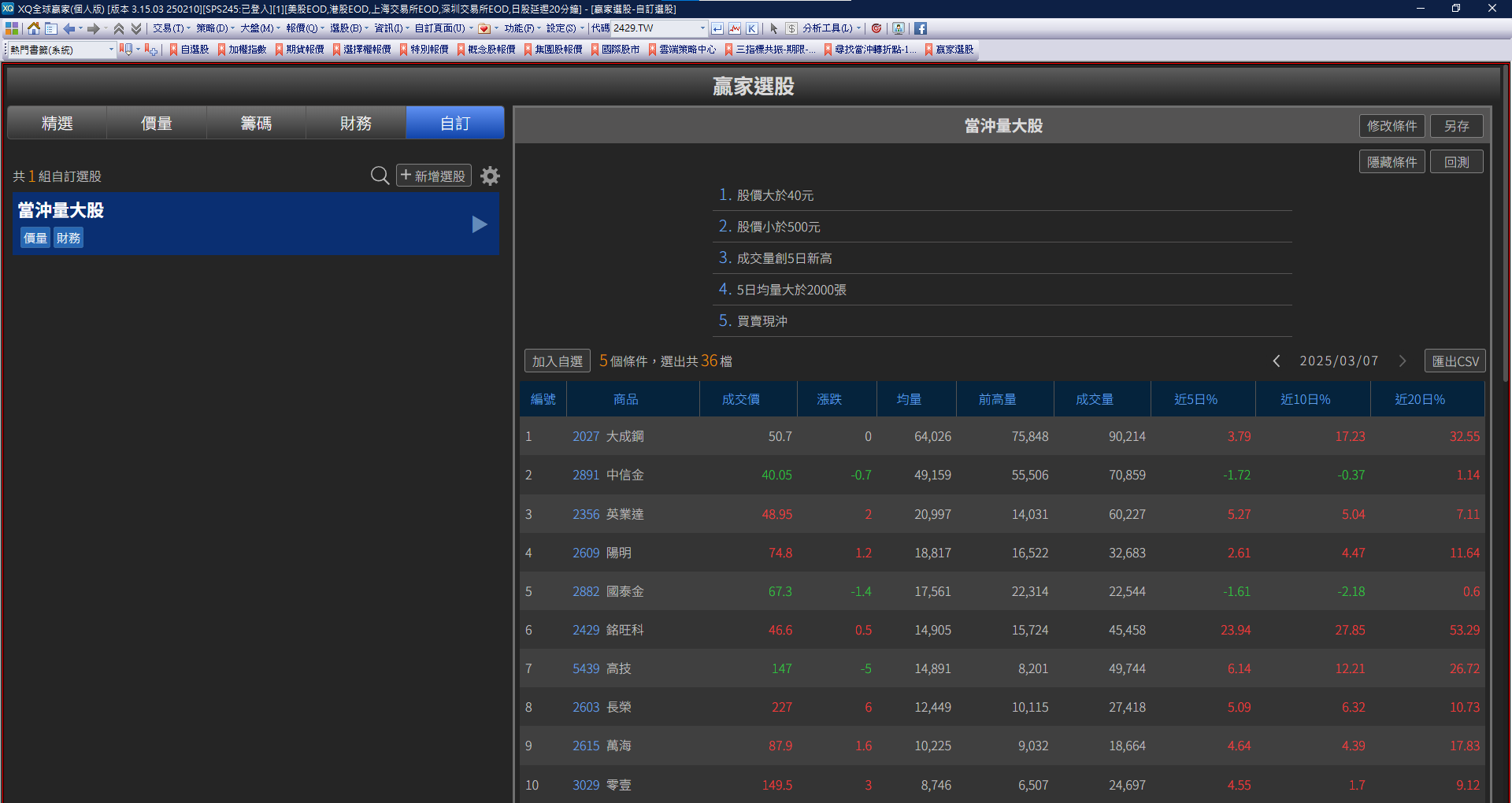Click the search magnifier icon
This screenshot has width=1512, height=803.
pos(380,176)
